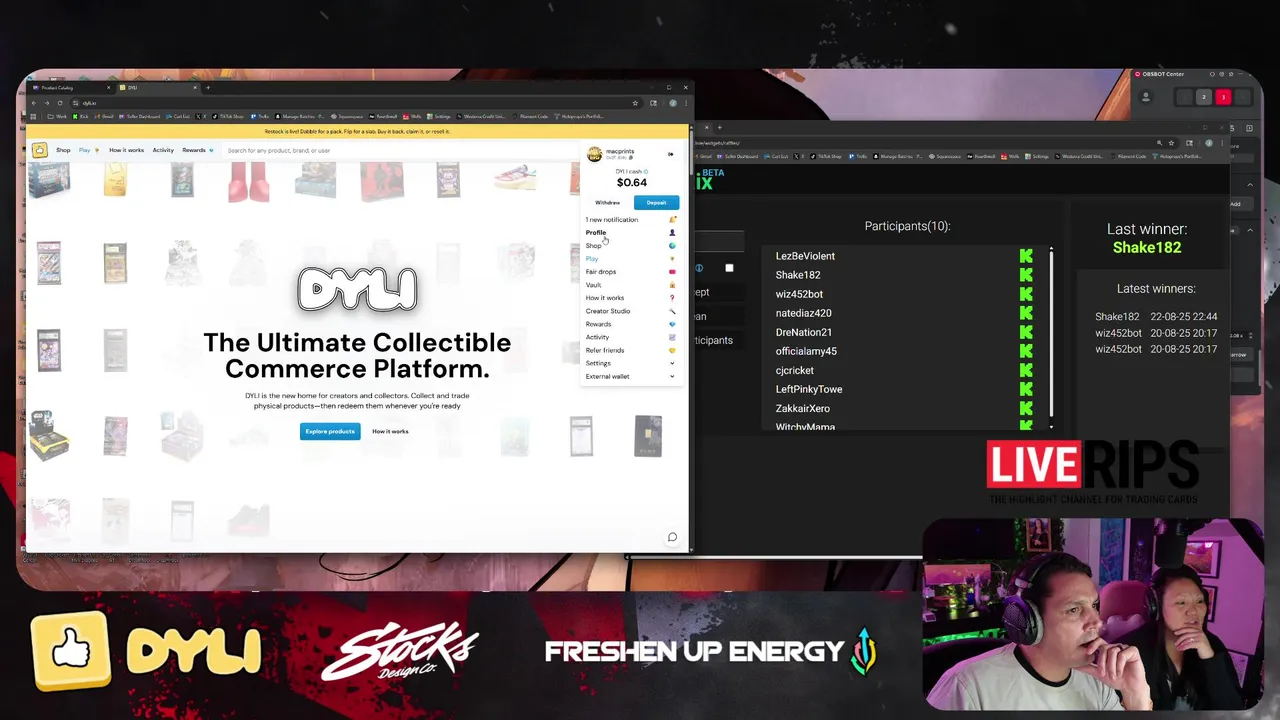The height and width of the screenshot is (720, 1280).
Task: Click the blue Deposit button
Action: (x=656, y=202)
